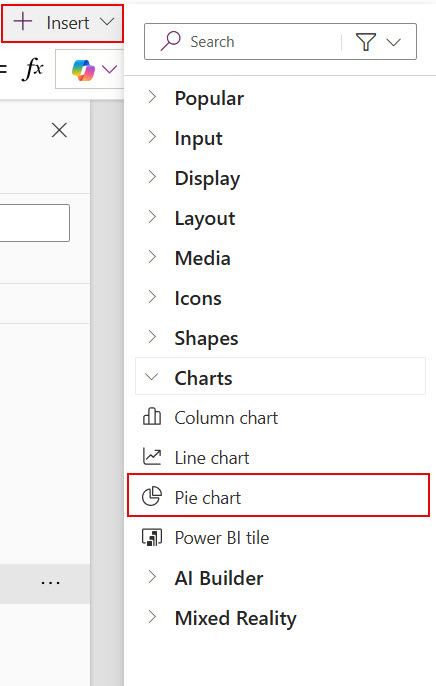The width and height of the screenshot is (436, 686).
Task: Click the Power BI tile icon
Action: (x=152, y=537)
